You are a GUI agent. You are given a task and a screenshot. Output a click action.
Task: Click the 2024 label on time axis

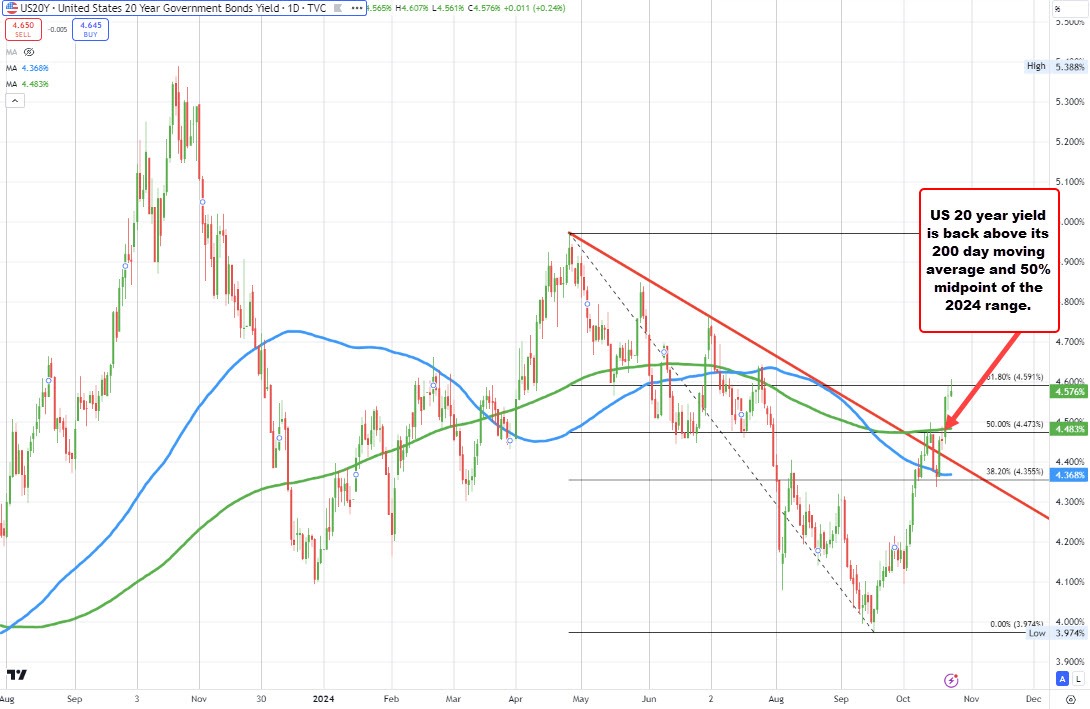[324, 699]
